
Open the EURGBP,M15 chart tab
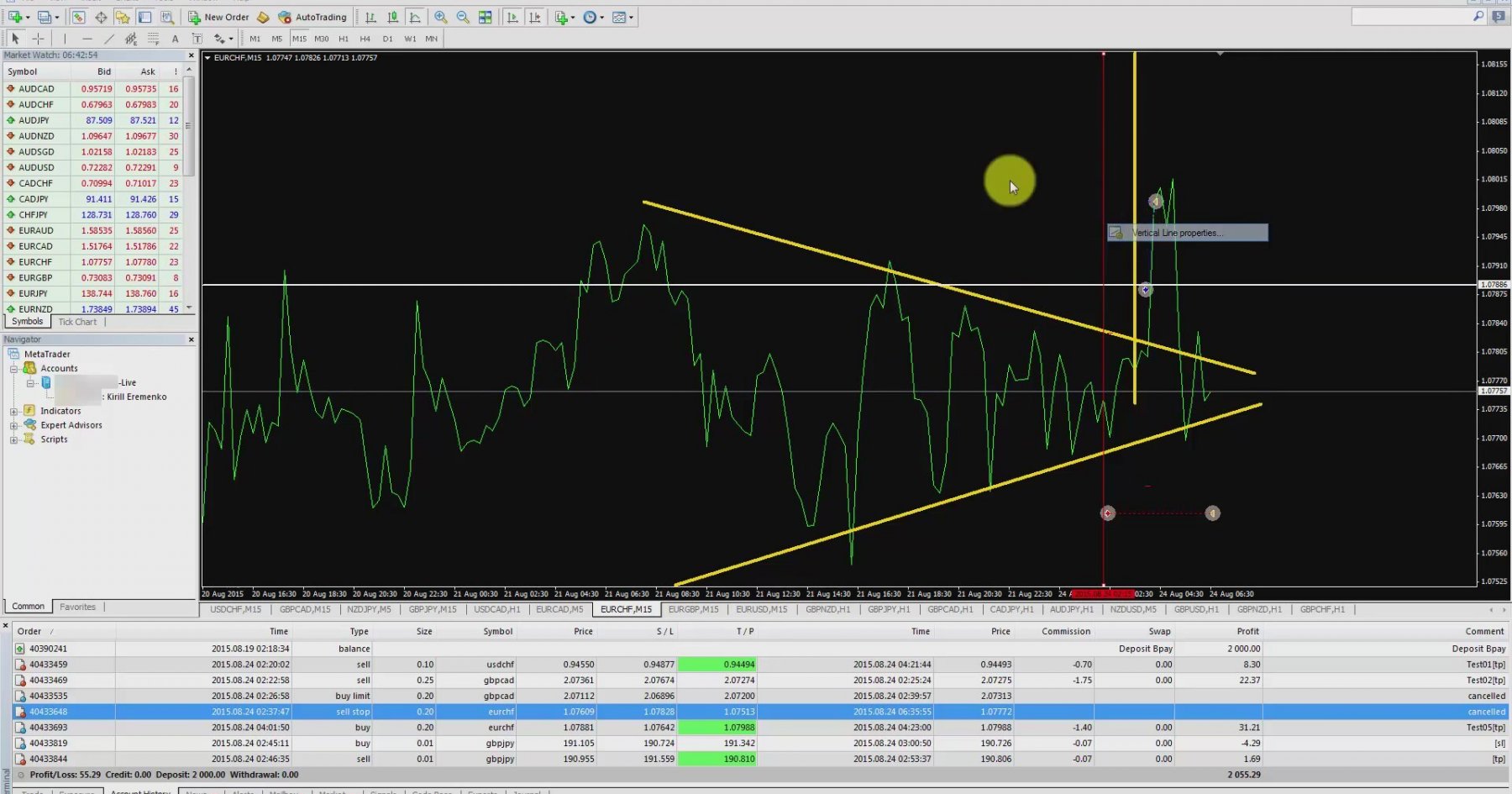(693, 610)
